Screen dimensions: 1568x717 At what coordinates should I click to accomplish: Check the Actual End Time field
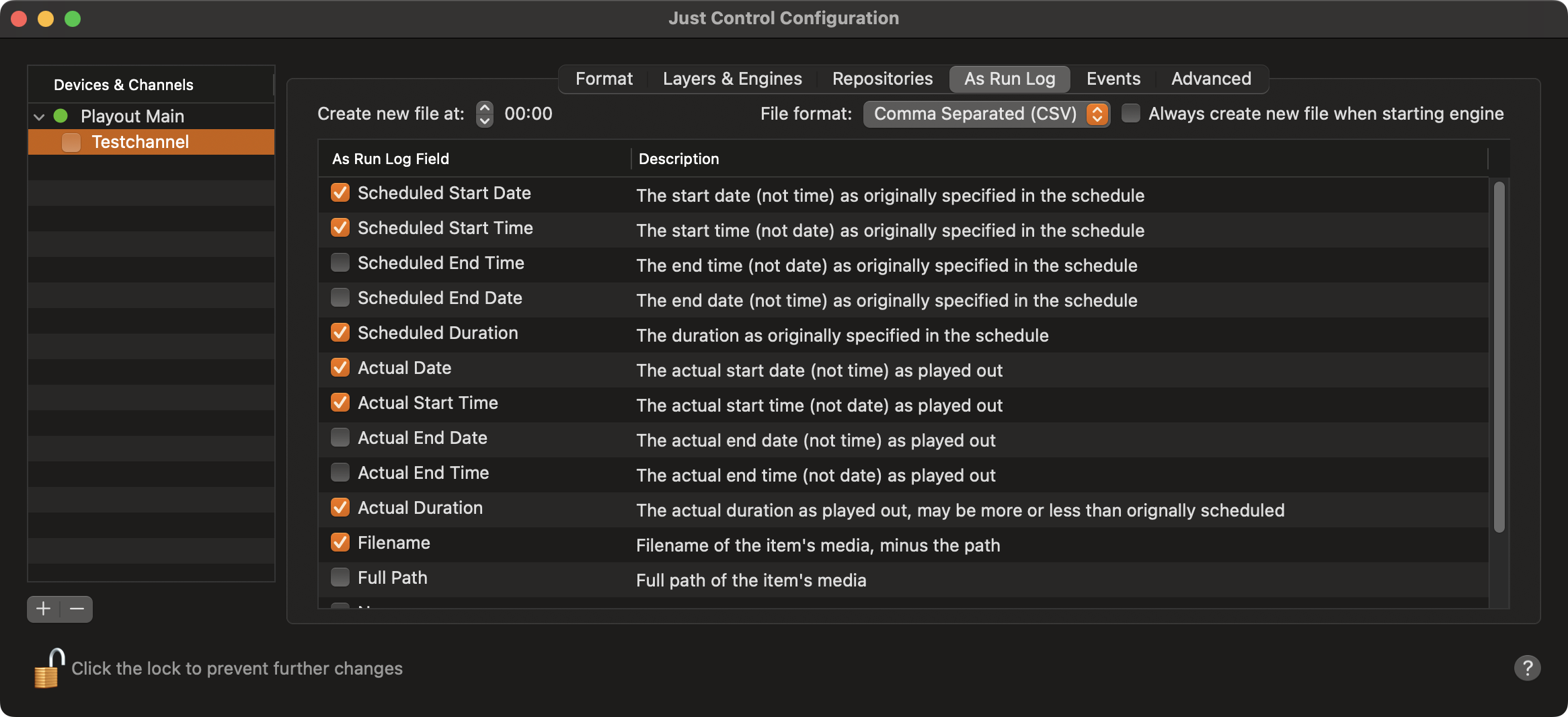click(x=340, y=472)
